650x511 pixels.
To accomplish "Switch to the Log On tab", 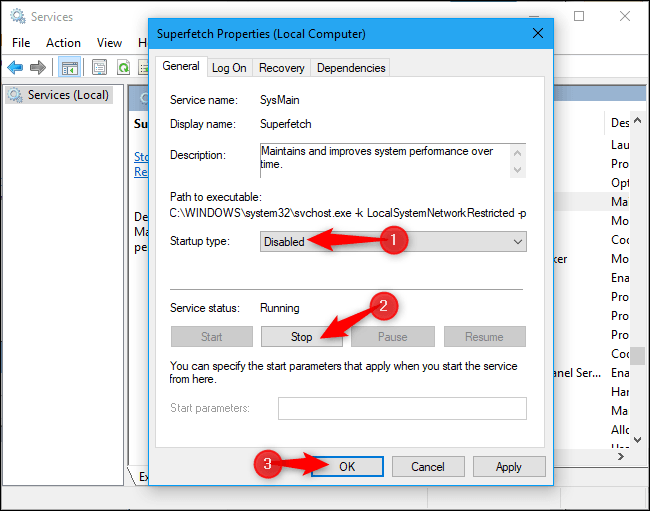I will [x=229, y=68].
